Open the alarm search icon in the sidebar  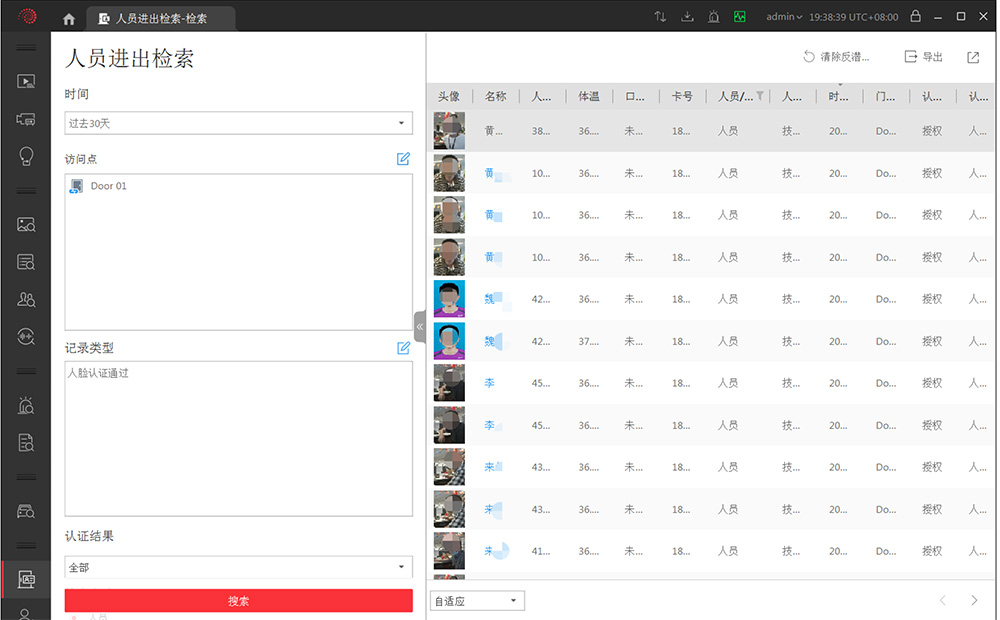click(26, 405)
